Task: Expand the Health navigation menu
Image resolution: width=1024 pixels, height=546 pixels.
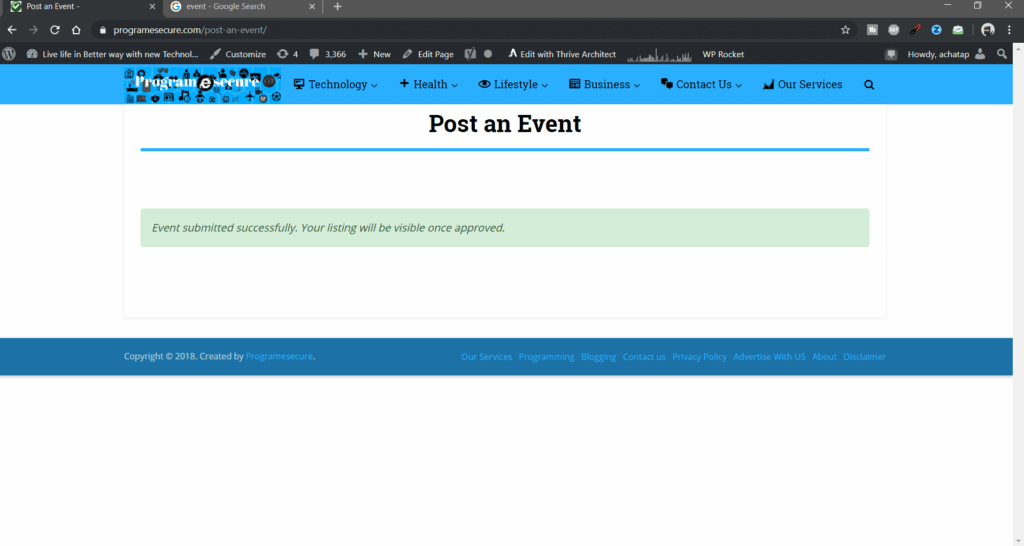Action: [x=428, y=84]
